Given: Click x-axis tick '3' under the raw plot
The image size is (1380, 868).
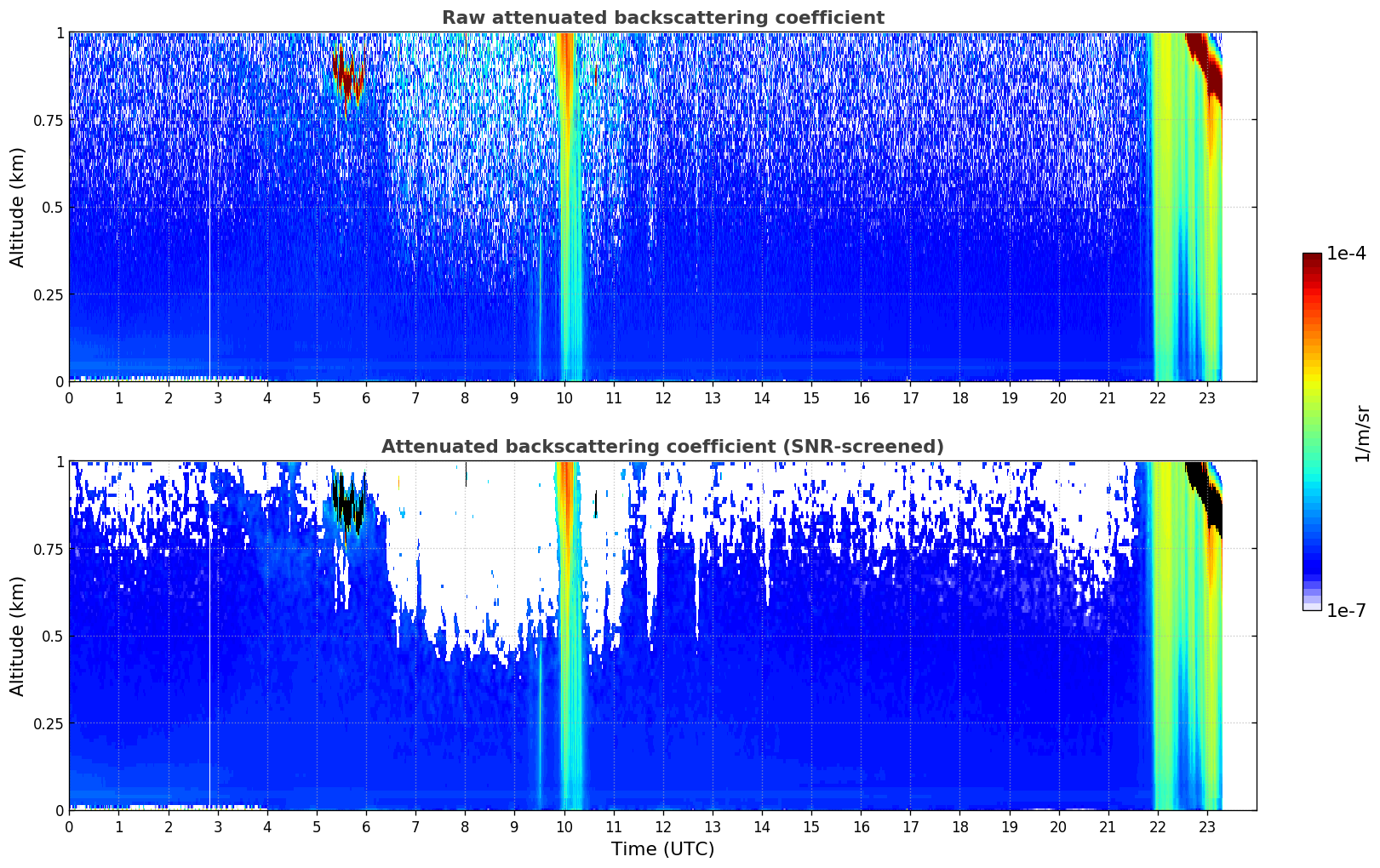Looking at the screenshot, I should (218, 397).
